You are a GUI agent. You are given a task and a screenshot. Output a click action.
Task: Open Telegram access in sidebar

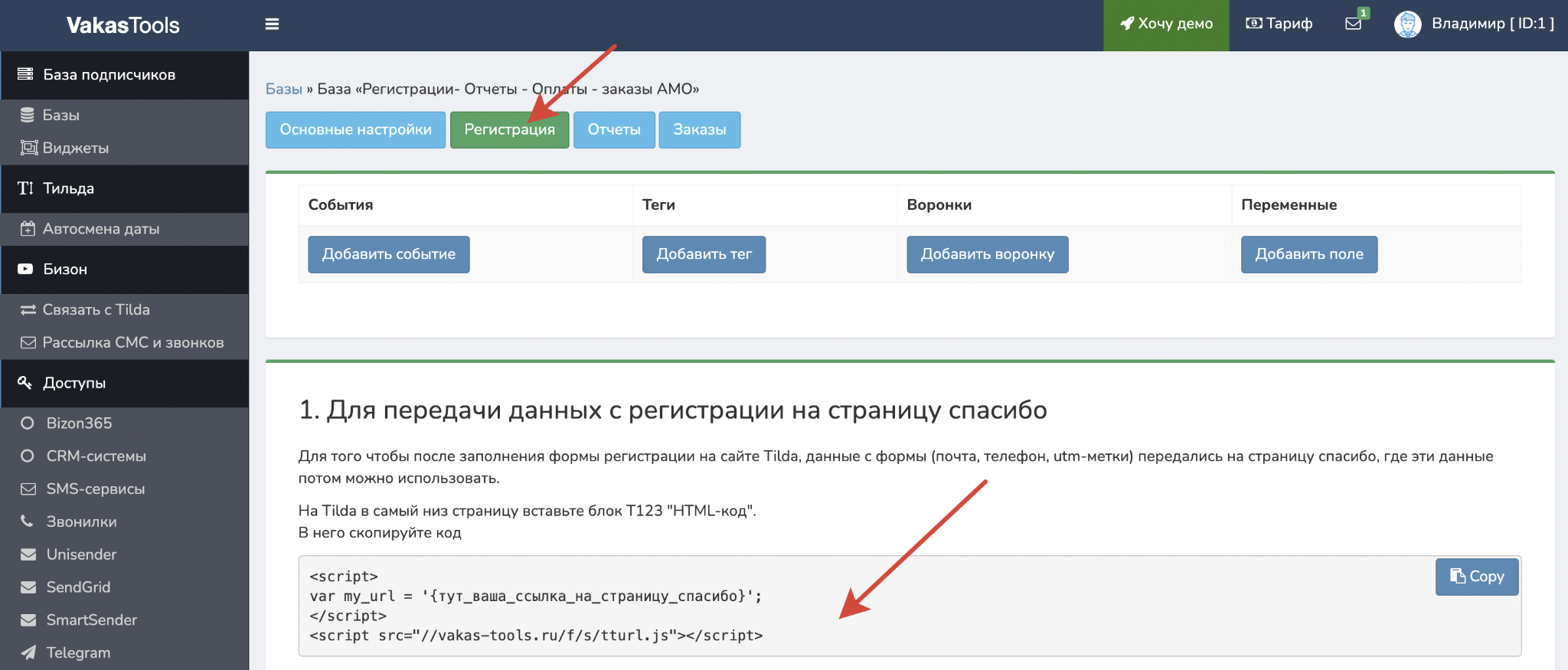click(x=77, y=652)
